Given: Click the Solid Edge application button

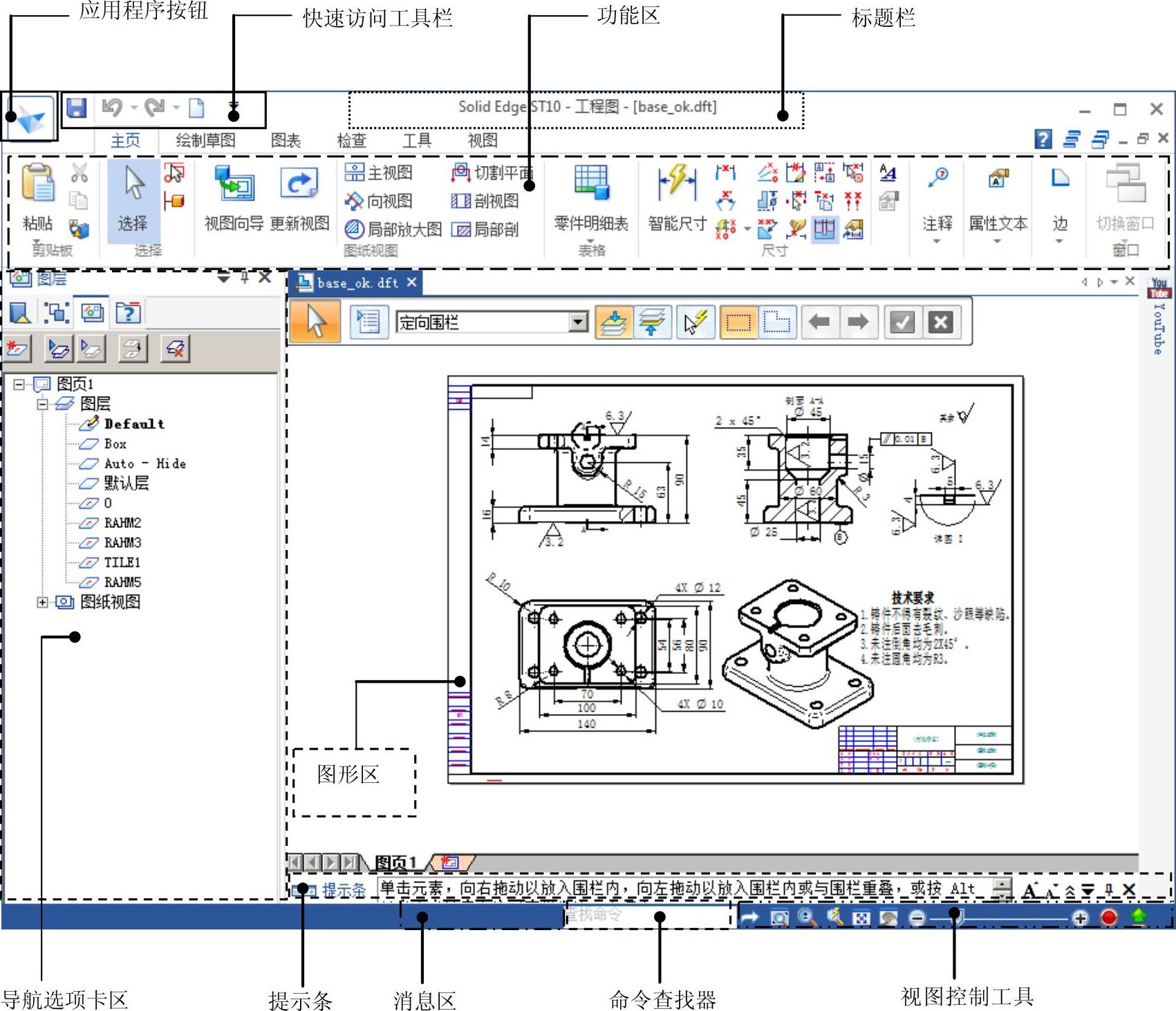Looking at the screenshot, I should click(30, 117).
